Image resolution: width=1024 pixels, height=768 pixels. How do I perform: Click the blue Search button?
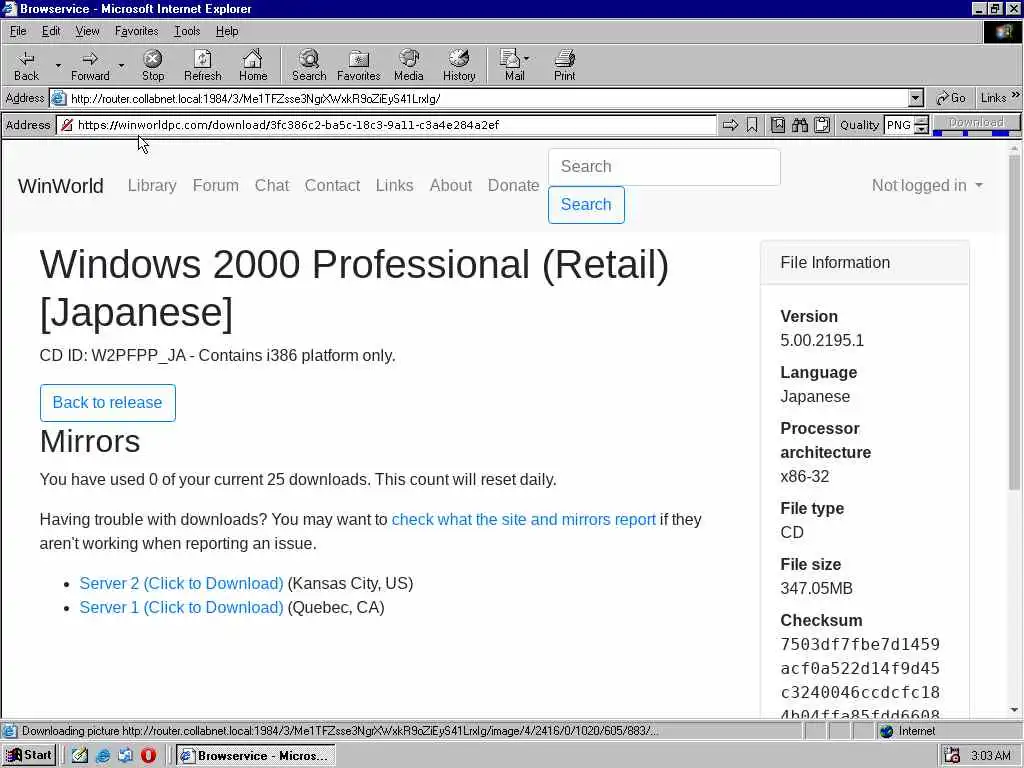(x=586, y=204)
